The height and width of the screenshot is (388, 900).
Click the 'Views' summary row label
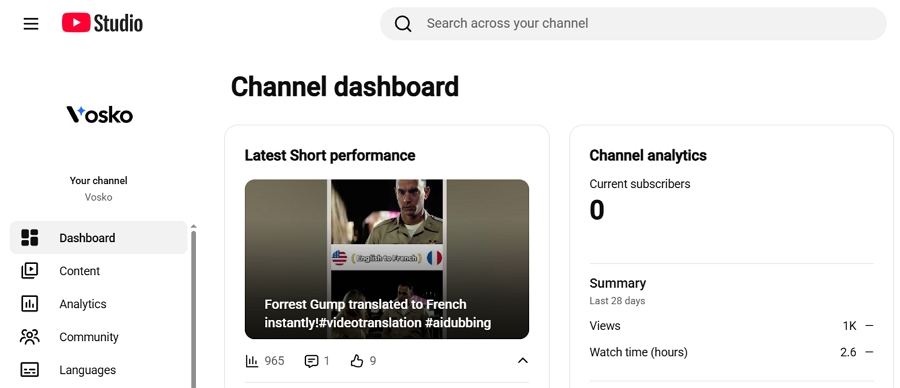605,326
